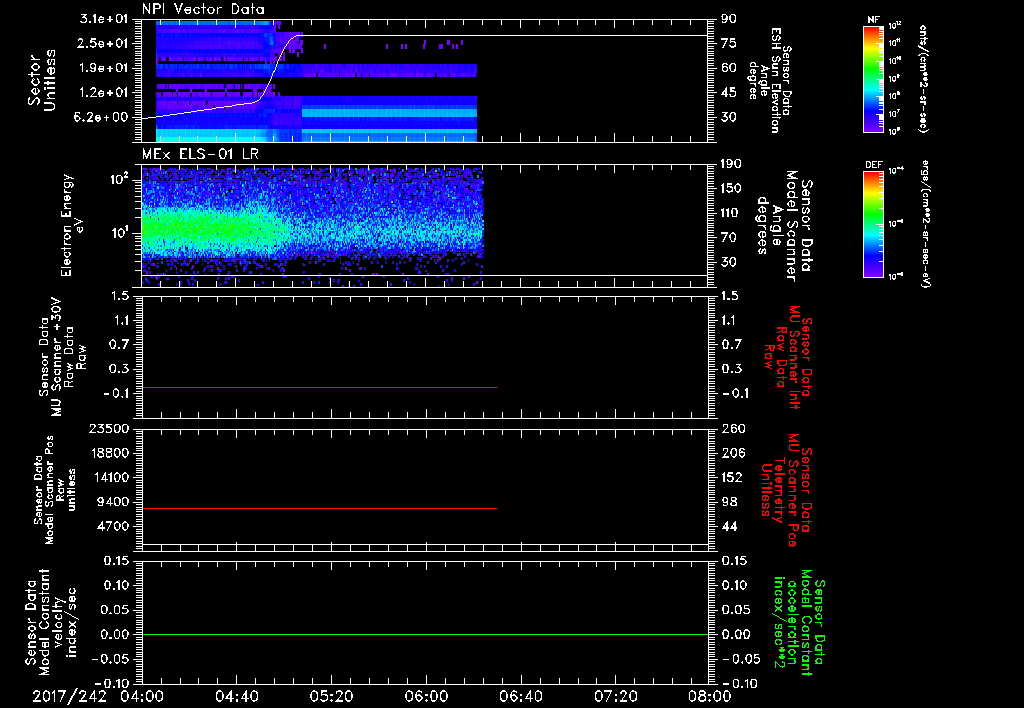Click the '2.5e+01' sector tick label

pos(104,43)
